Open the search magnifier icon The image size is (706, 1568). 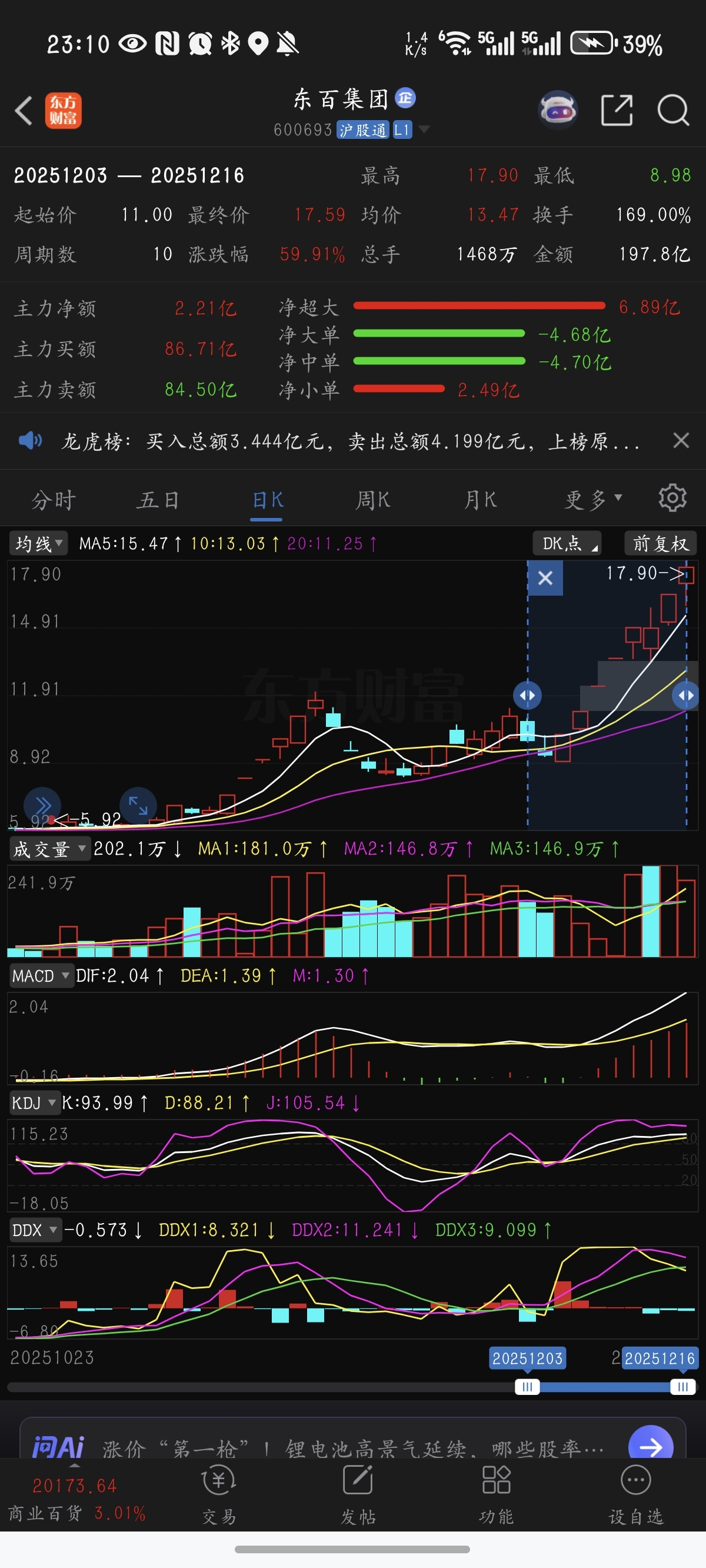coord(673,110)
